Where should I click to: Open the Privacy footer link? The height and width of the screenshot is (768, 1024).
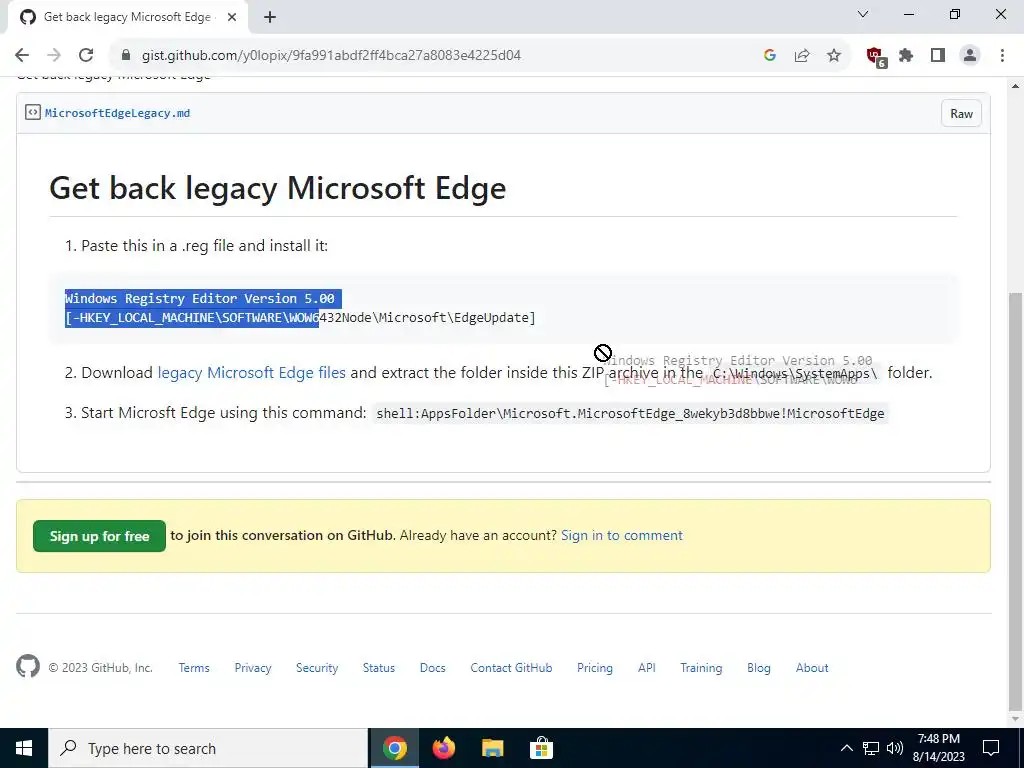pos(253,668)
